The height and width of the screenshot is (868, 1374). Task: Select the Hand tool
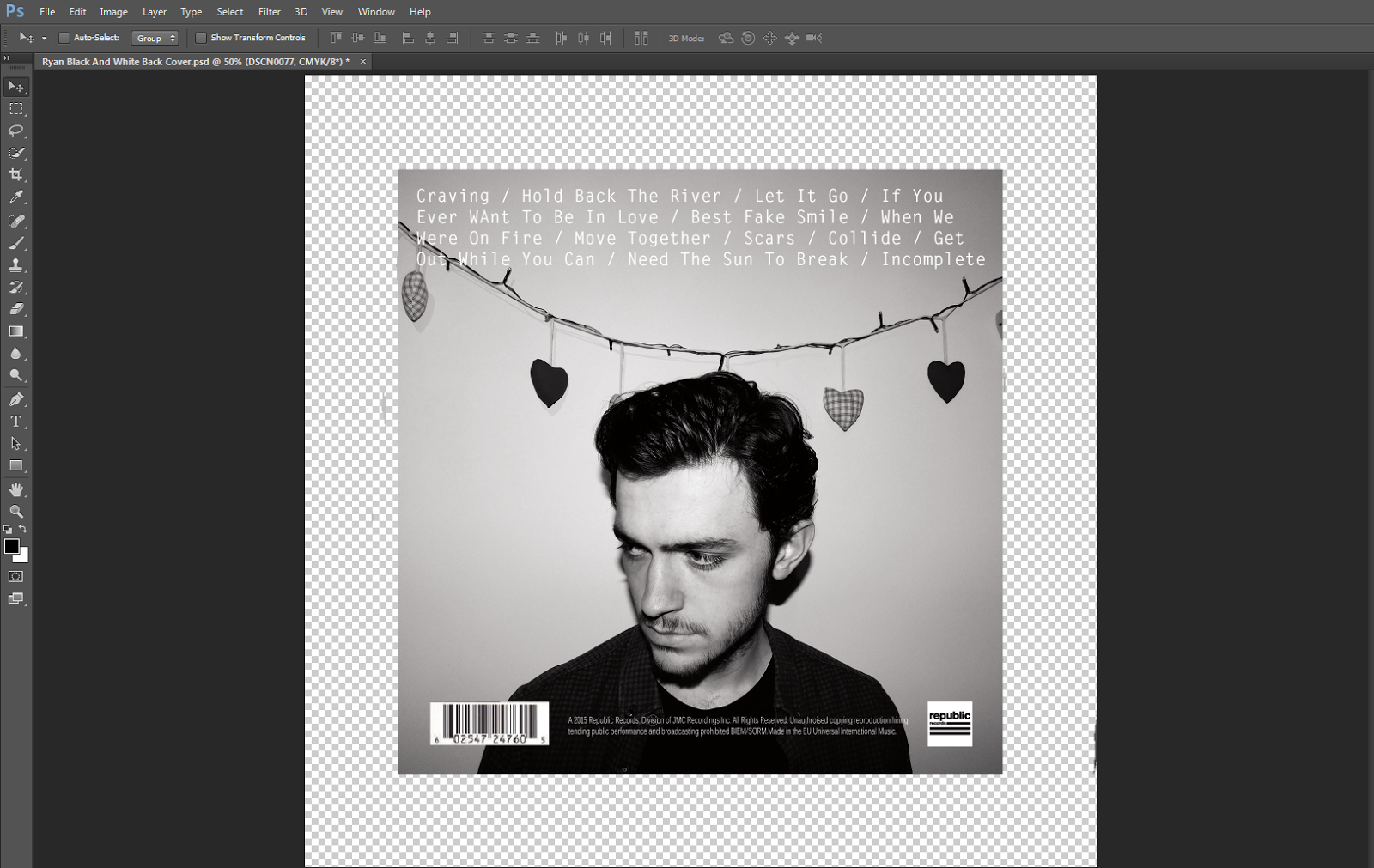click(x=16, y=489)
